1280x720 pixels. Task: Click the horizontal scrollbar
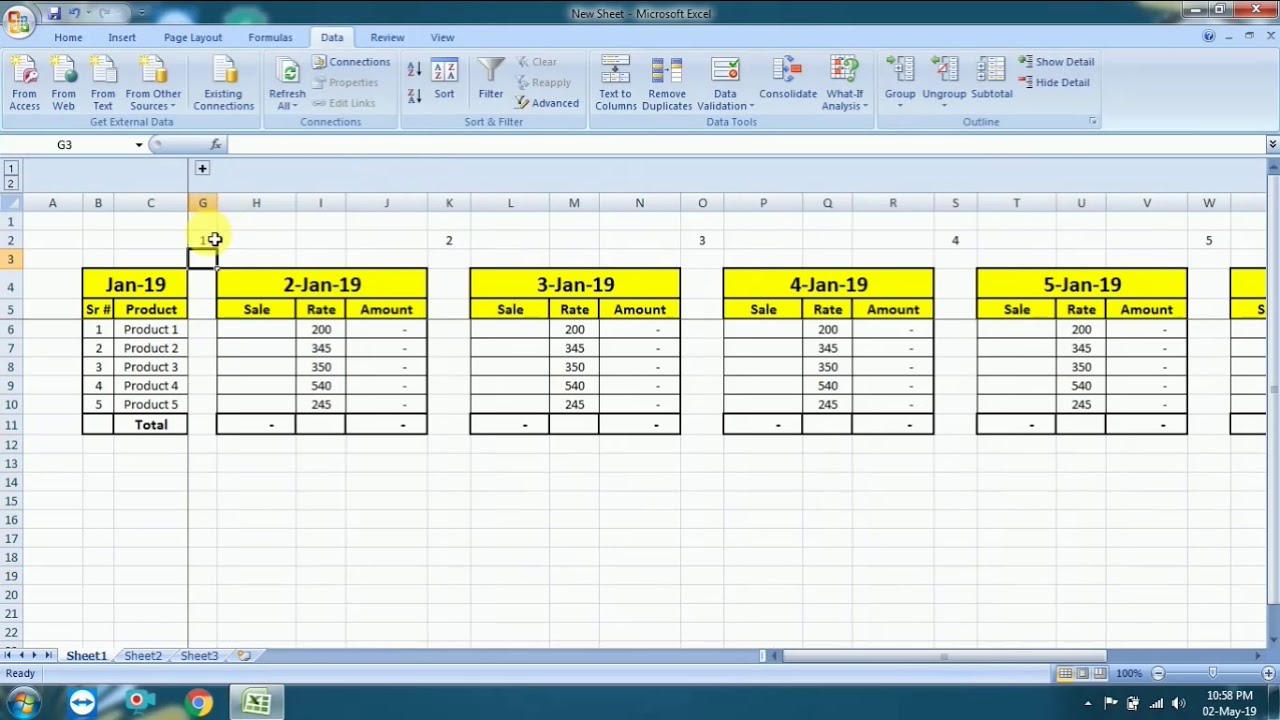(x=944, y=656)
